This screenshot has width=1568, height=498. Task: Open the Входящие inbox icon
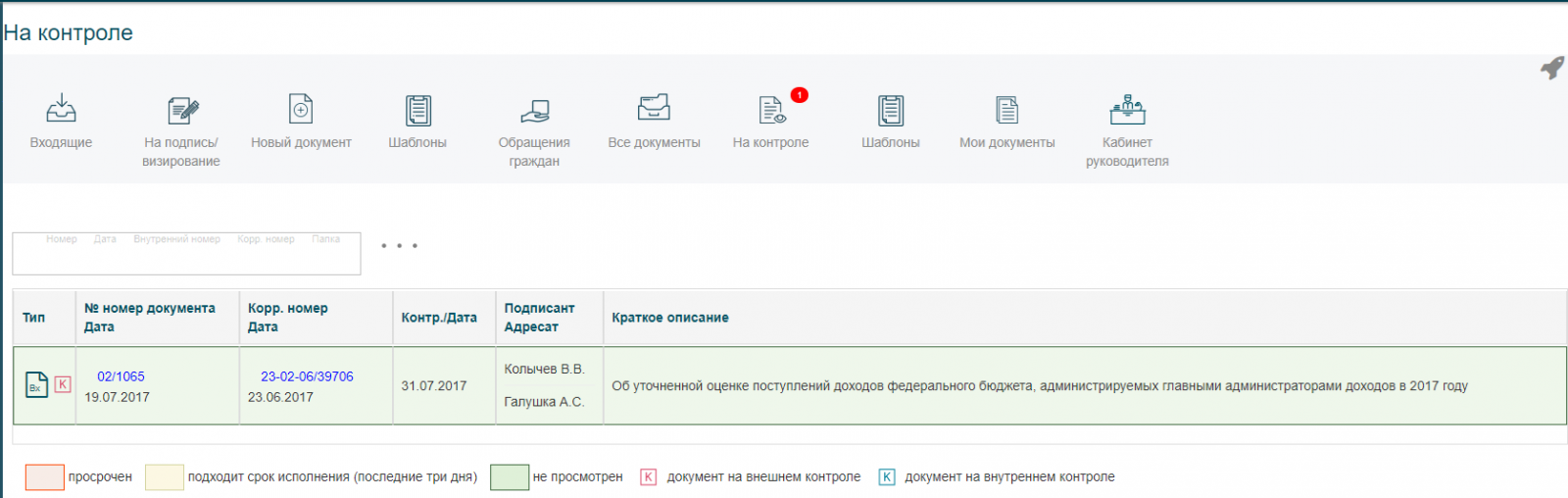coord(61,110)
